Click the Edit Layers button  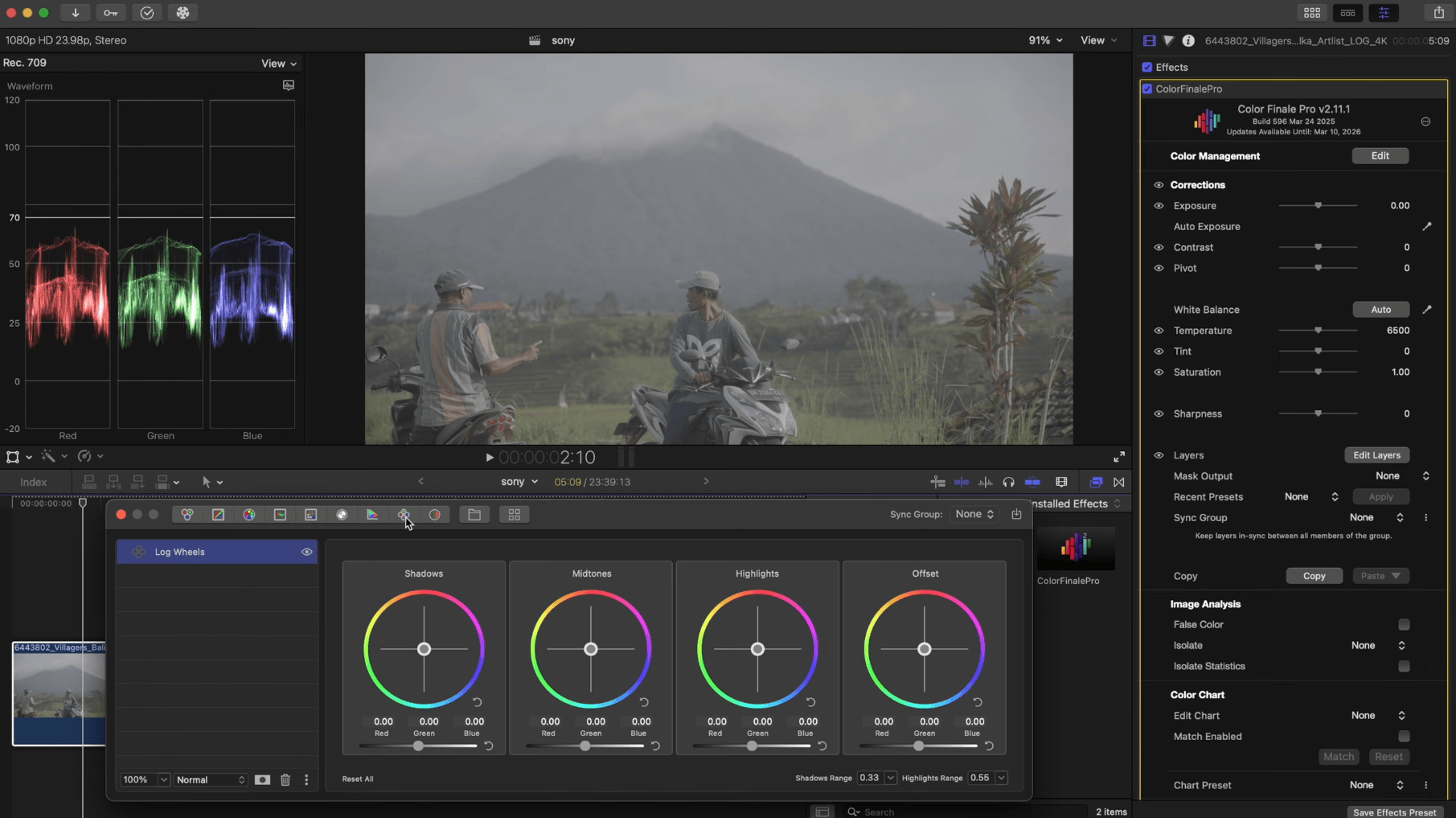[x=1376, y=455]
